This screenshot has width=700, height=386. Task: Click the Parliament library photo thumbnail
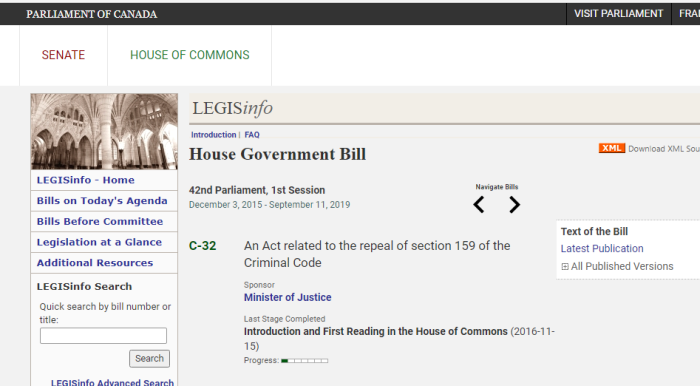[104, 131]
